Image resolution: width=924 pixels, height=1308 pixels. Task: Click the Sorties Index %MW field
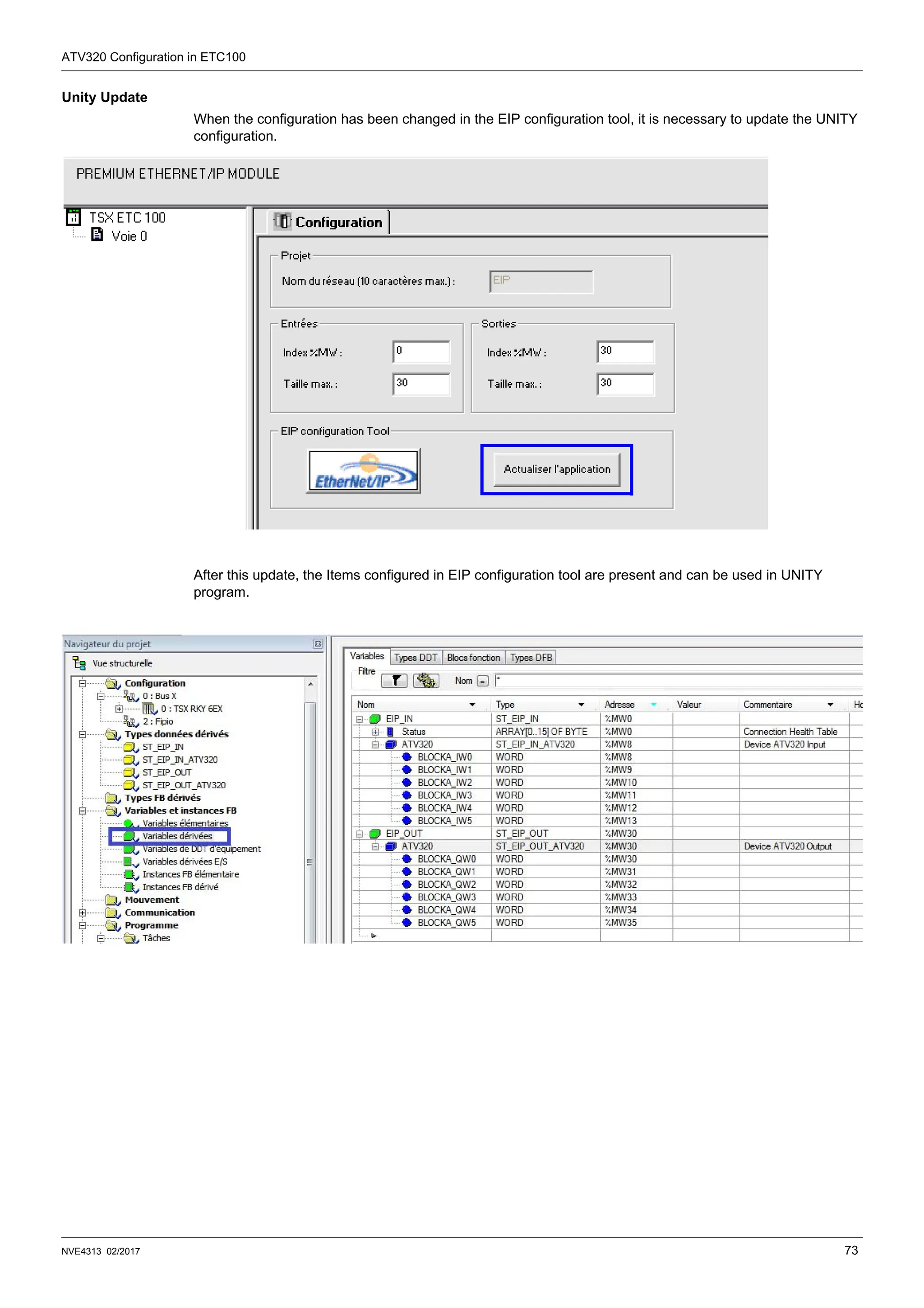point(626,352)
